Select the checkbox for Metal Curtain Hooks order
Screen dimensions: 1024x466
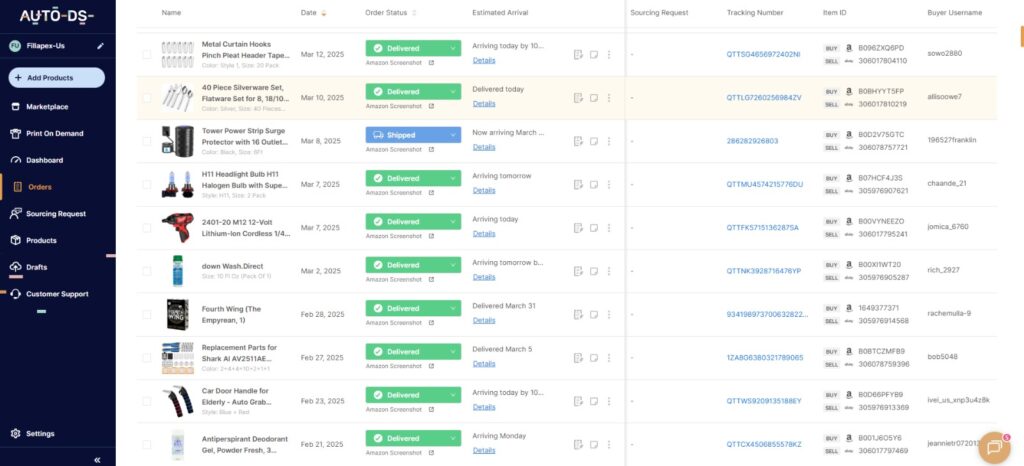[x=147, y=54]
